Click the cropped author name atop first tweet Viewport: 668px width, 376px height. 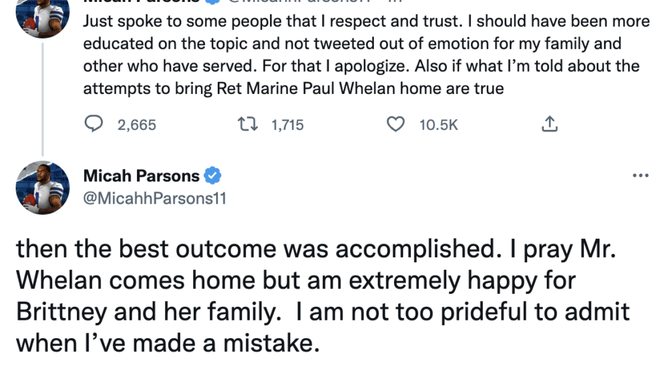[141, 1]
